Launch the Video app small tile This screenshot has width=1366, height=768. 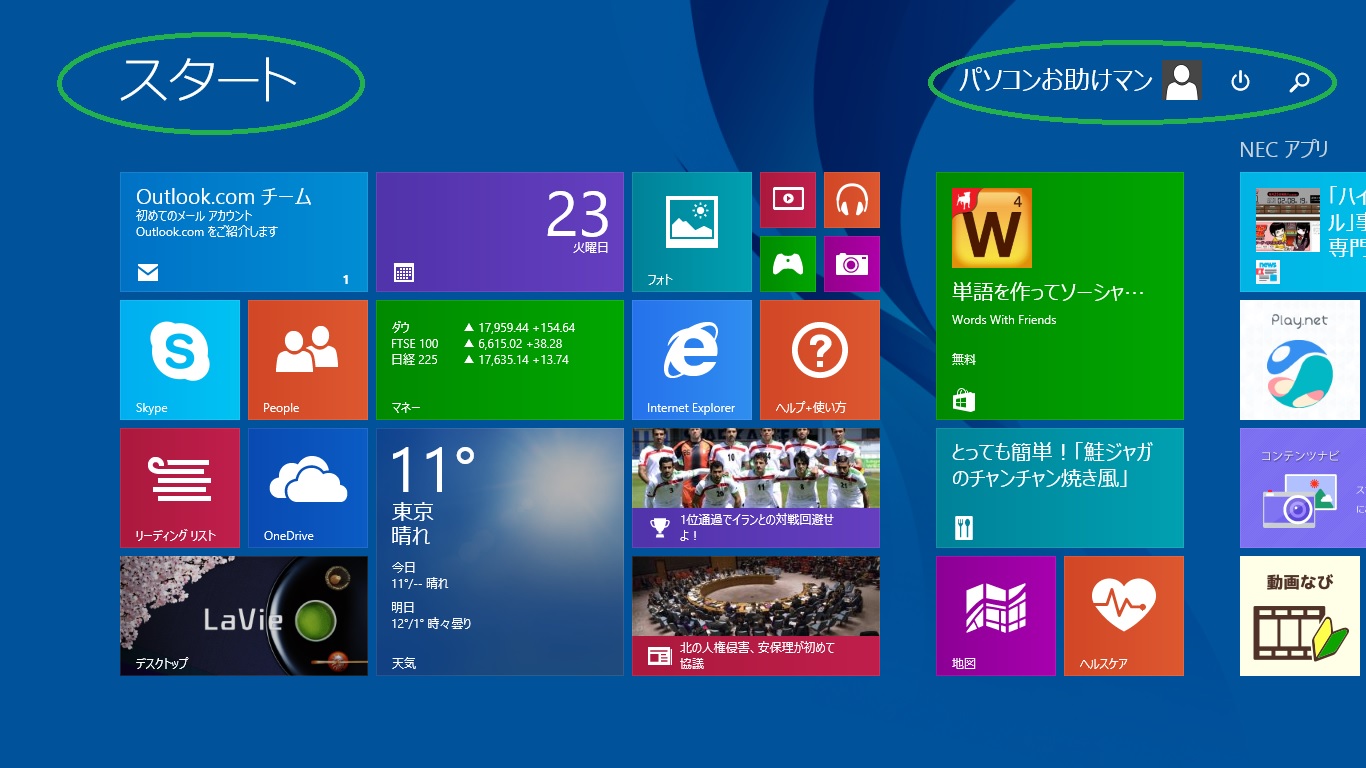(788, 200)
